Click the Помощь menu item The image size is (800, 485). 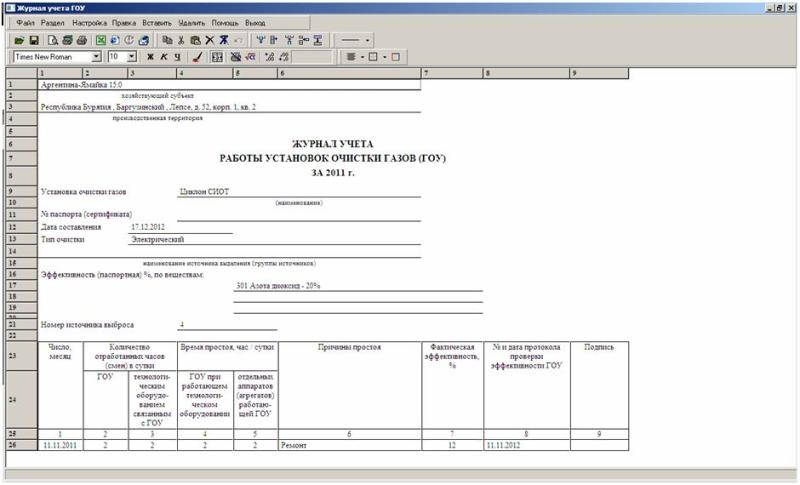pos(225,22)
